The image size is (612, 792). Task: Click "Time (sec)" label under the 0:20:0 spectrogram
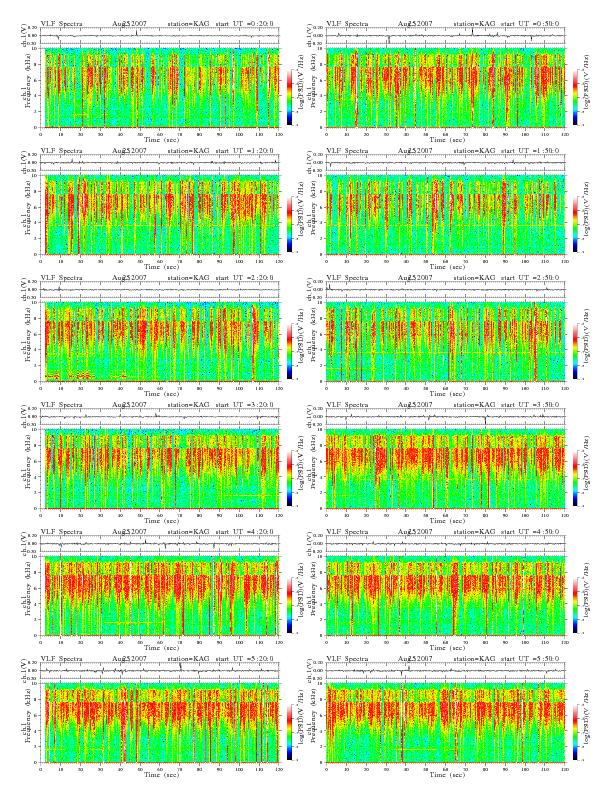coord(162,139)
